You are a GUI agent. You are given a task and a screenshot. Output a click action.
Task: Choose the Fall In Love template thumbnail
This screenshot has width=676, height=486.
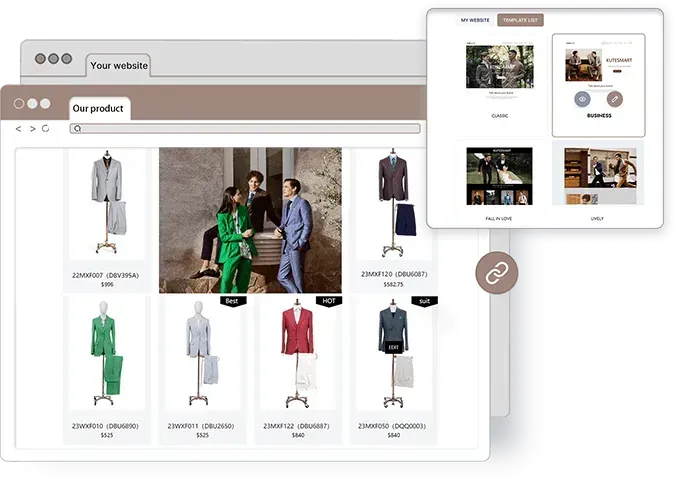point(499,176)
